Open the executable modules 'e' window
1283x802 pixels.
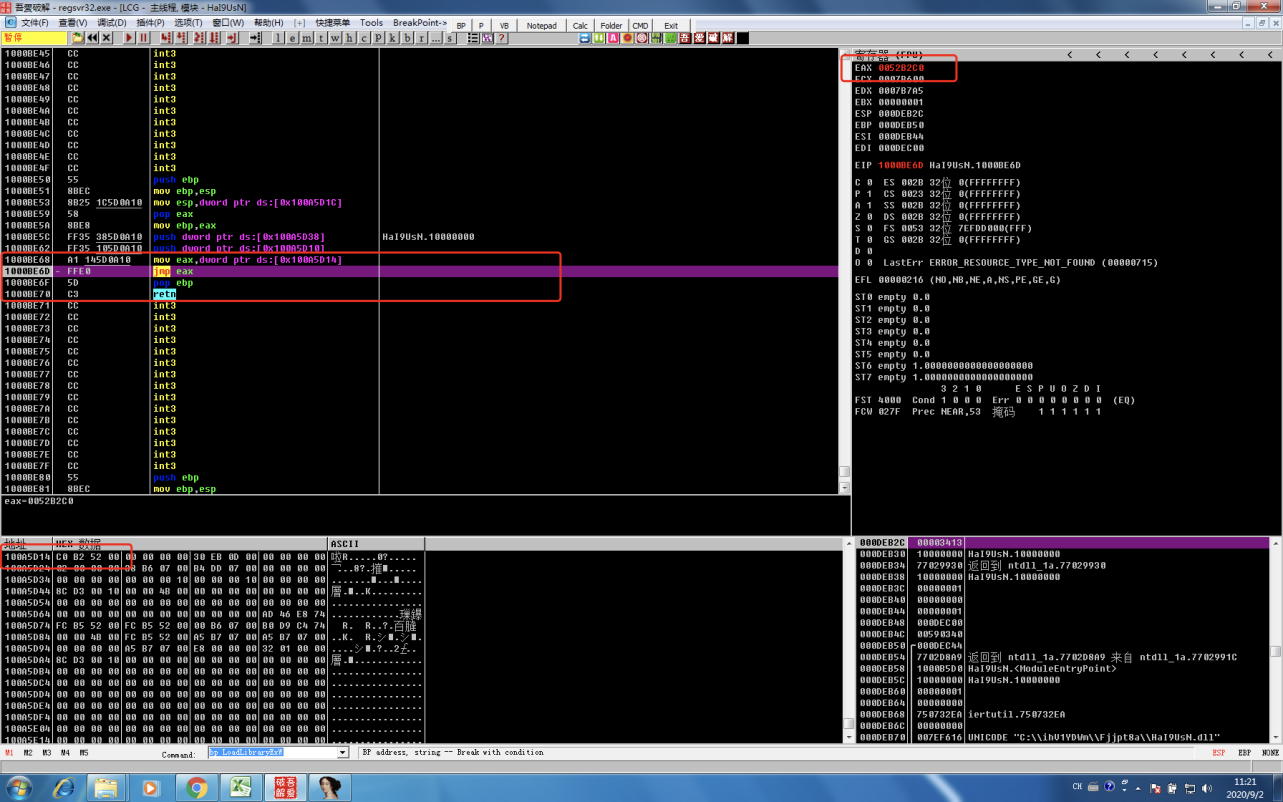[292, 38]
